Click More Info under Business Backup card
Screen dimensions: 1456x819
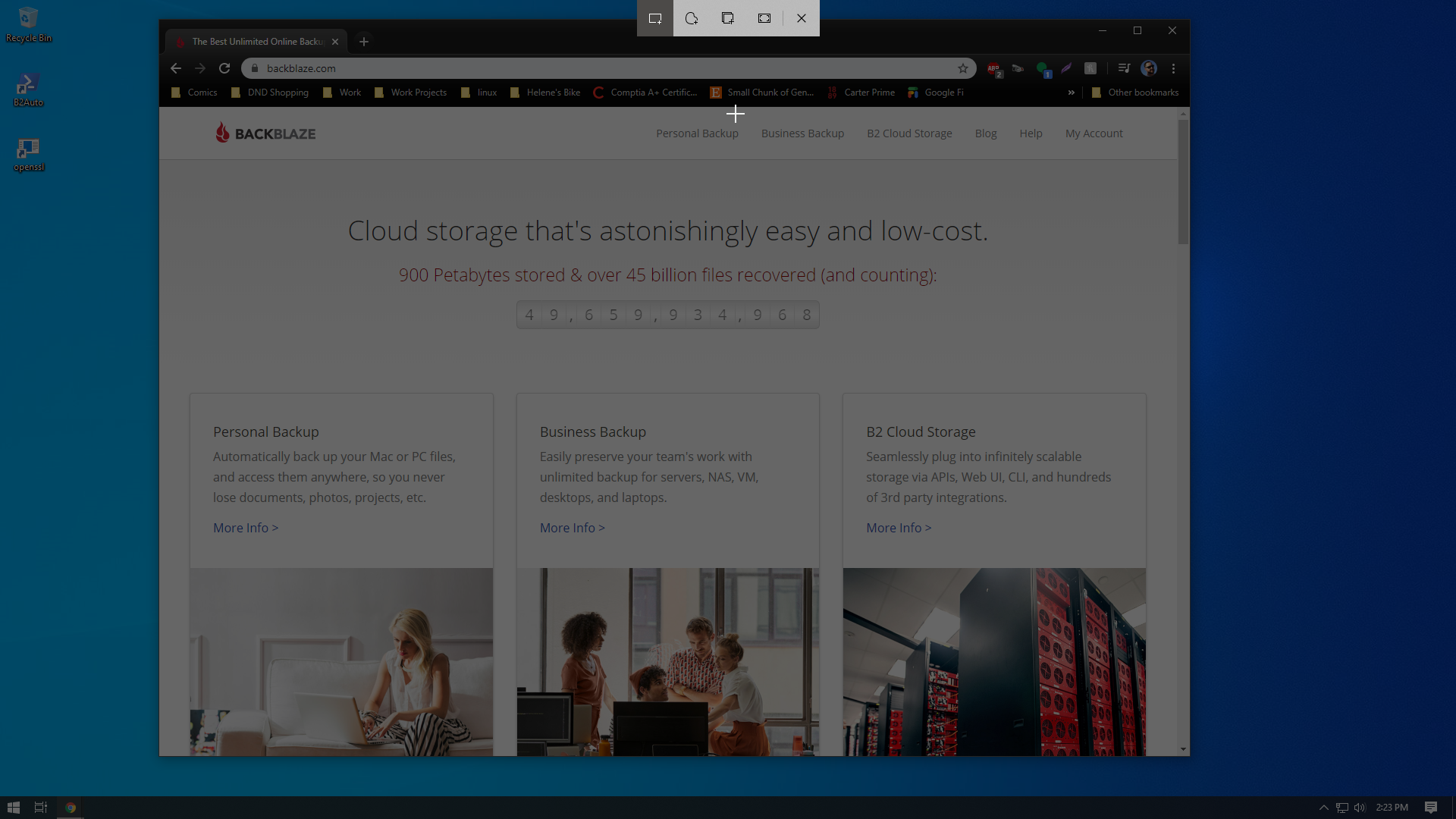click(x=573, y=528)
